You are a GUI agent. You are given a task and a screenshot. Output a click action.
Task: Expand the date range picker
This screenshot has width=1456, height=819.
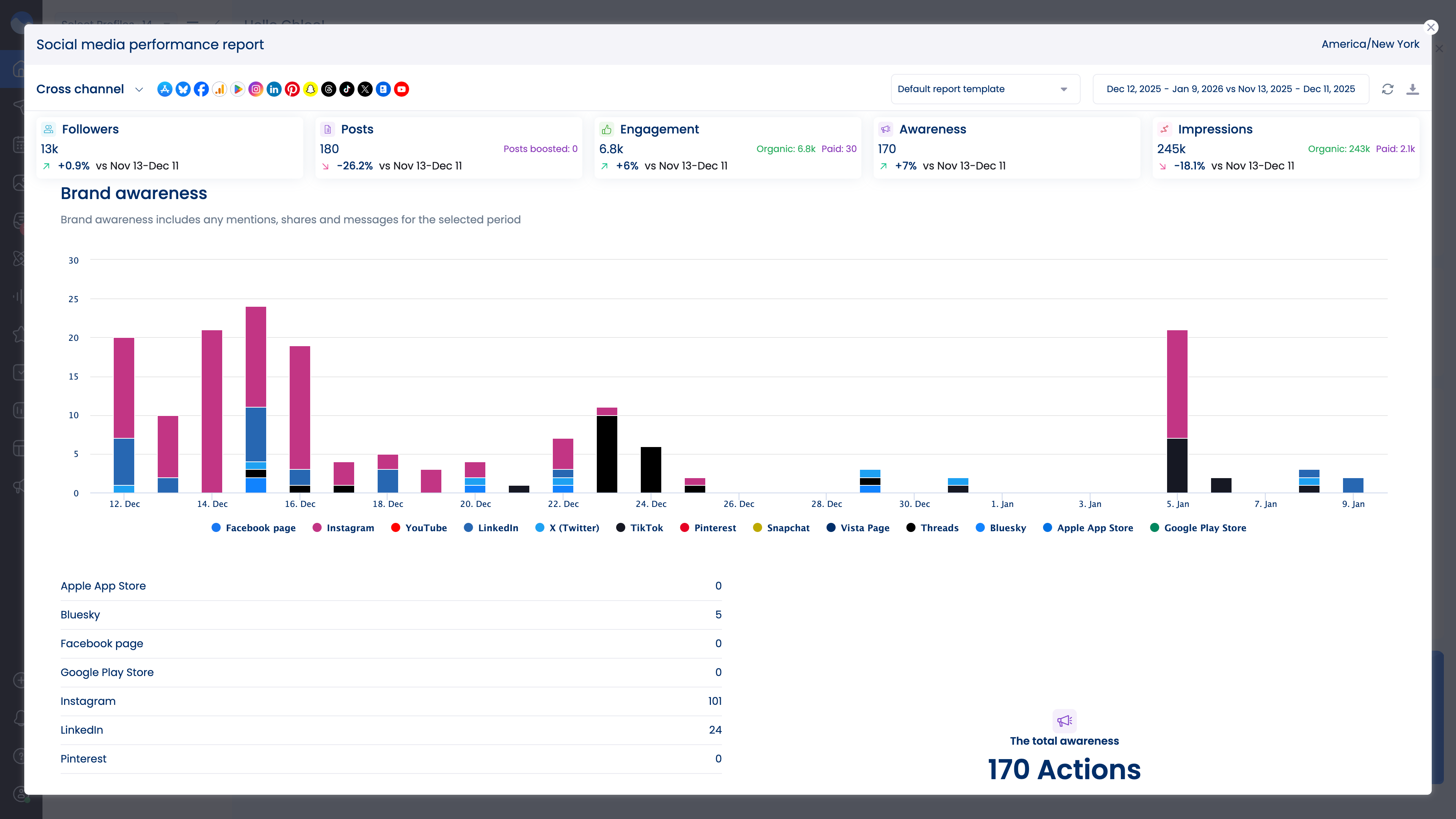1230,89
